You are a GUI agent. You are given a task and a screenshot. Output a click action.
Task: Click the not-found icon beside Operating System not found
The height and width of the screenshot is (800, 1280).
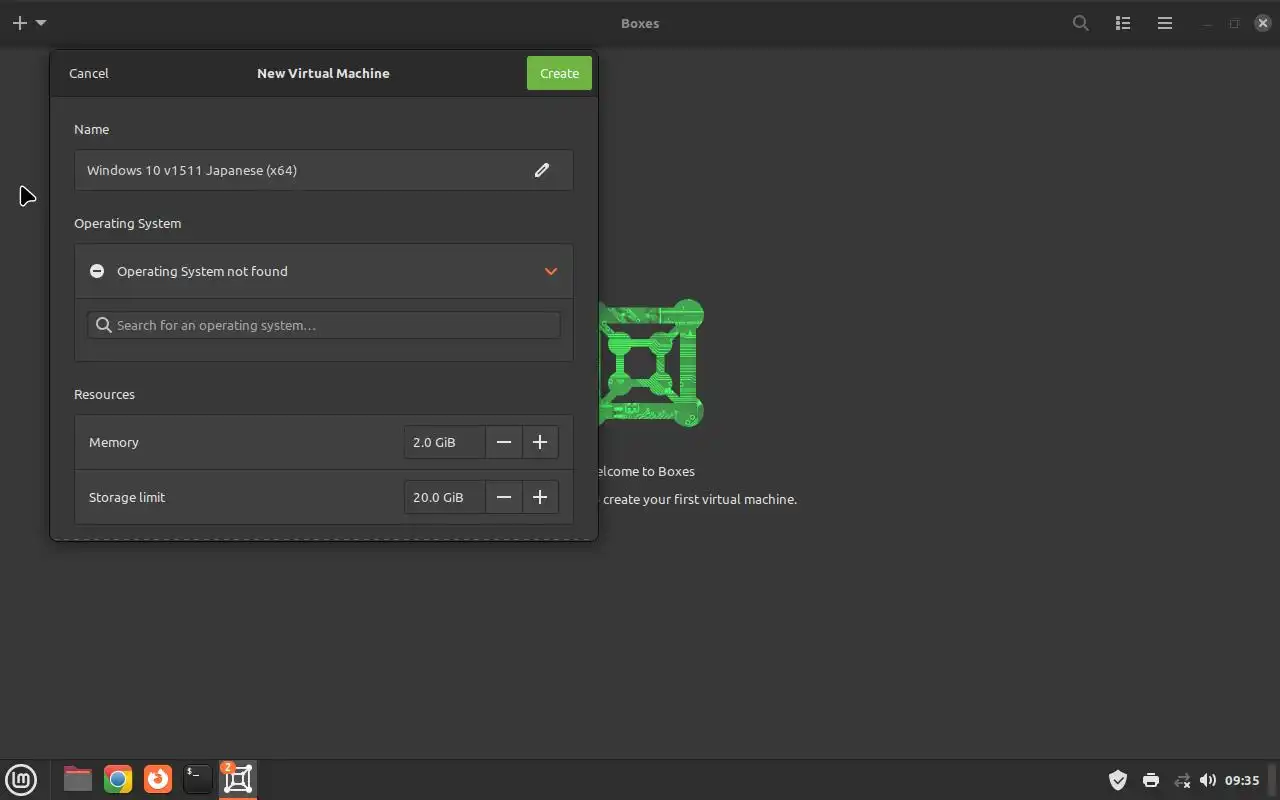pyautogui.click(x=97, y=271)
